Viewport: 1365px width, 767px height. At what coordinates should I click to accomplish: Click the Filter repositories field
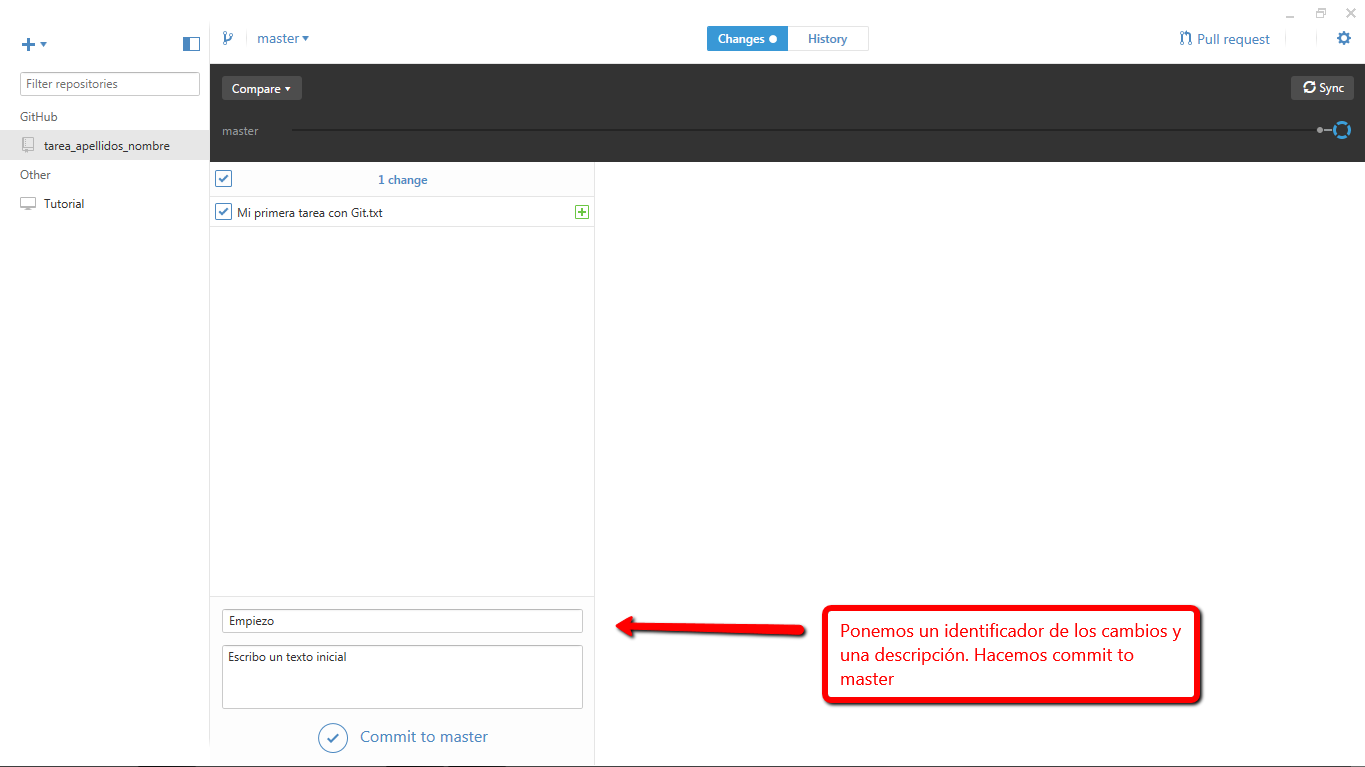point(110,84)
